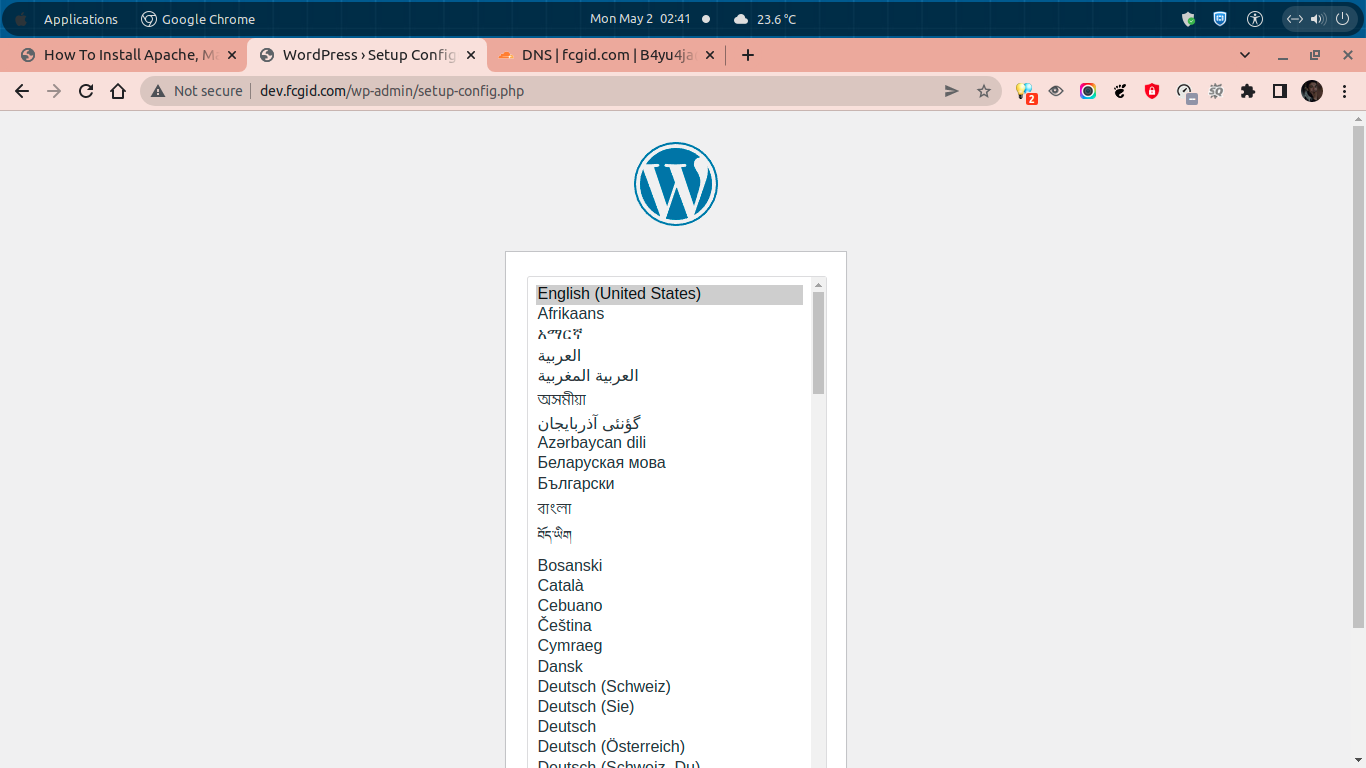The image size is (1366, 768).
Task: Select Dansk language
Action: point(670,667)
